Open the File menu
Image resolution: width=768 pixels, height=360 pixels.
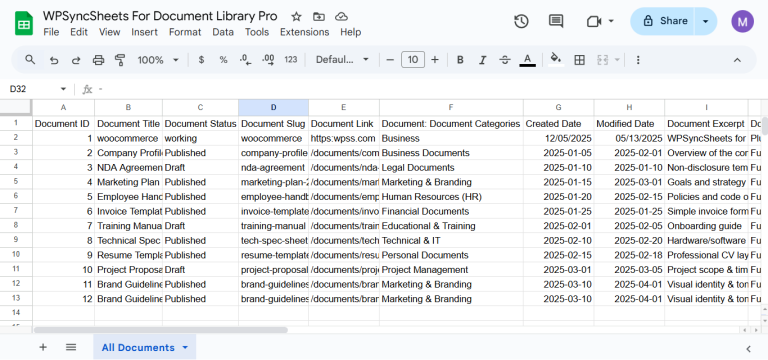[51, 32]
